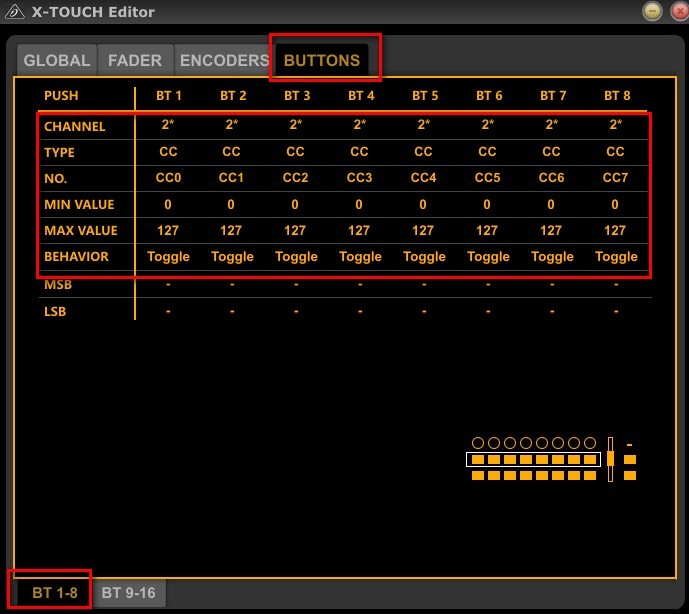Edit the BT 2 max value 127
Image resolution: width=689 pixels, height=614 pixels.
[x=231, y=230]
